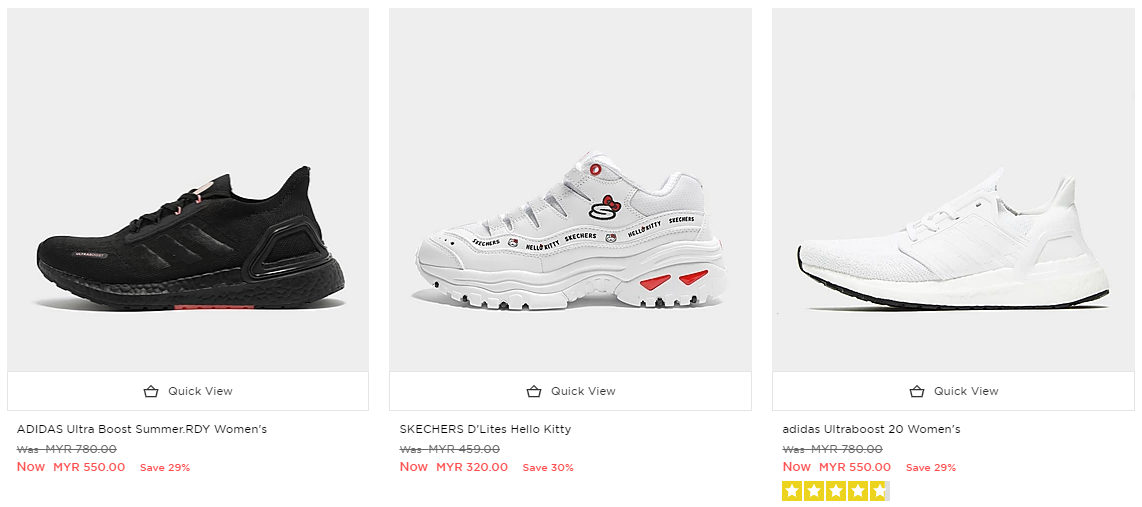Click MYR 320.00 price on Skechers shoe
The width and height of the screenshot is (1142, 507).
pos(472,467)
